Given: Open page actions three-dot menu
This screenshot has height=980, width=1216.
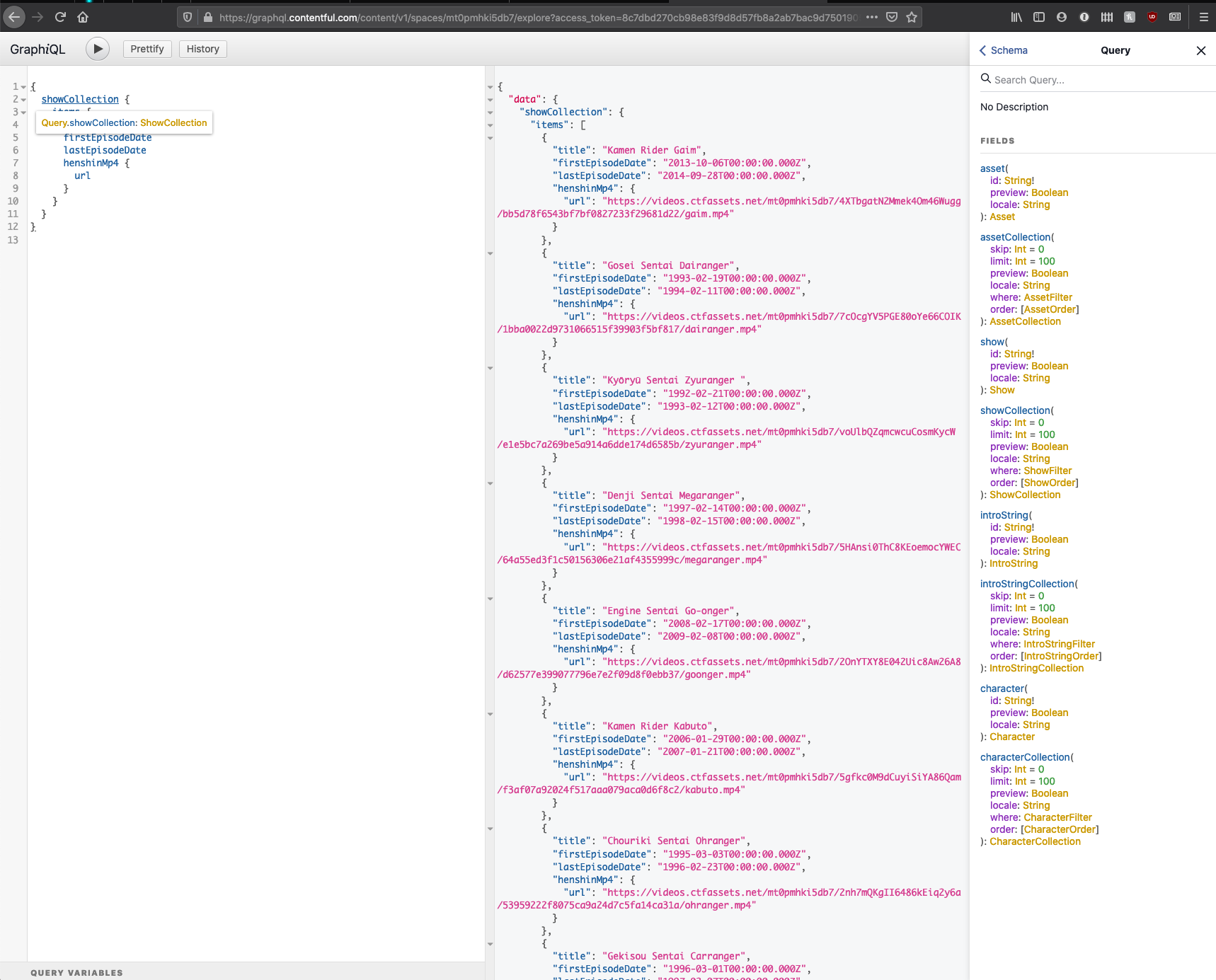Looking at the screenshot, I should (872, 17).
